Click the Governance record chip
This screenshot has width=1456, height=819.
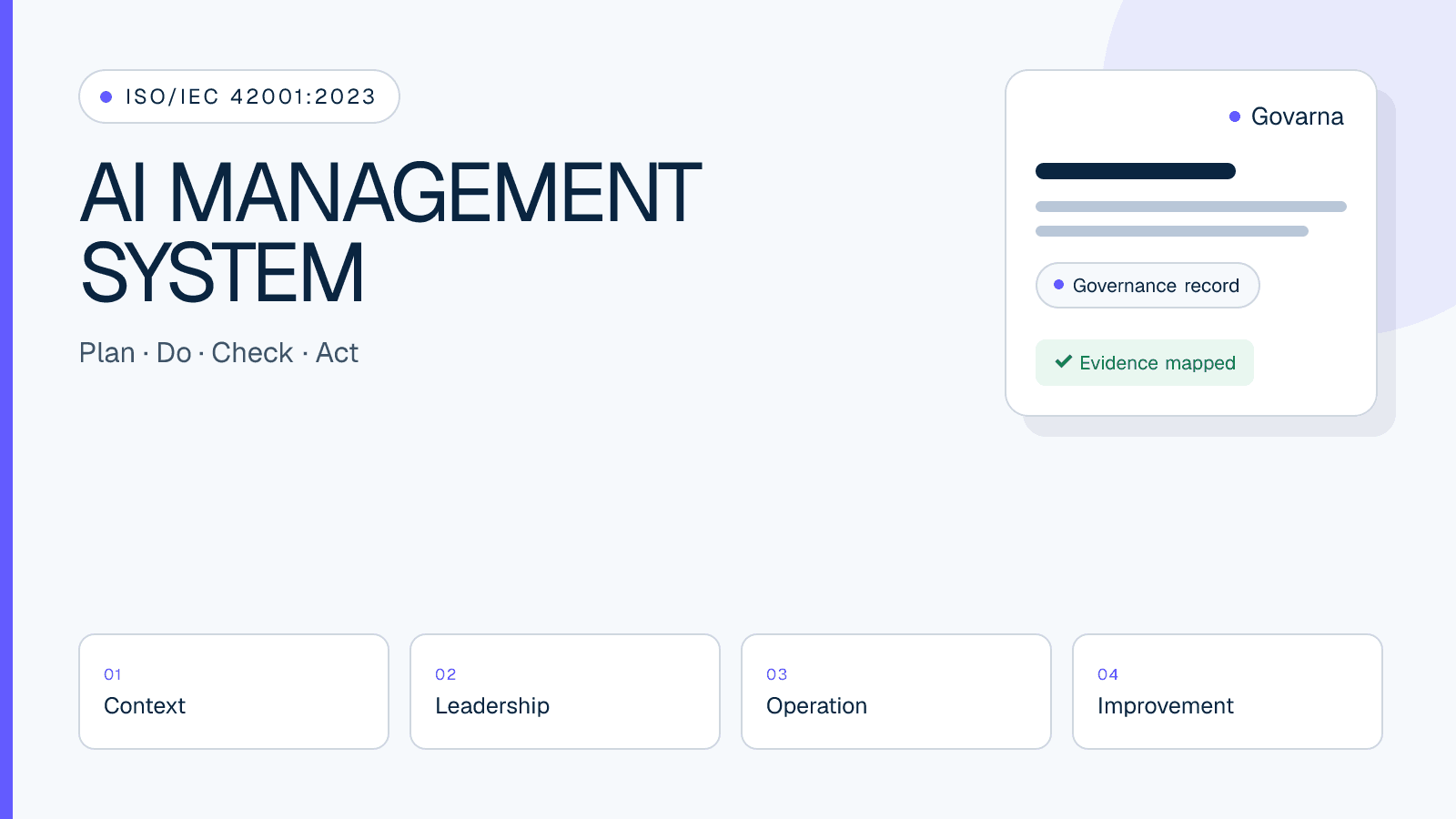pyautogui.click(x=1148, y=286)
